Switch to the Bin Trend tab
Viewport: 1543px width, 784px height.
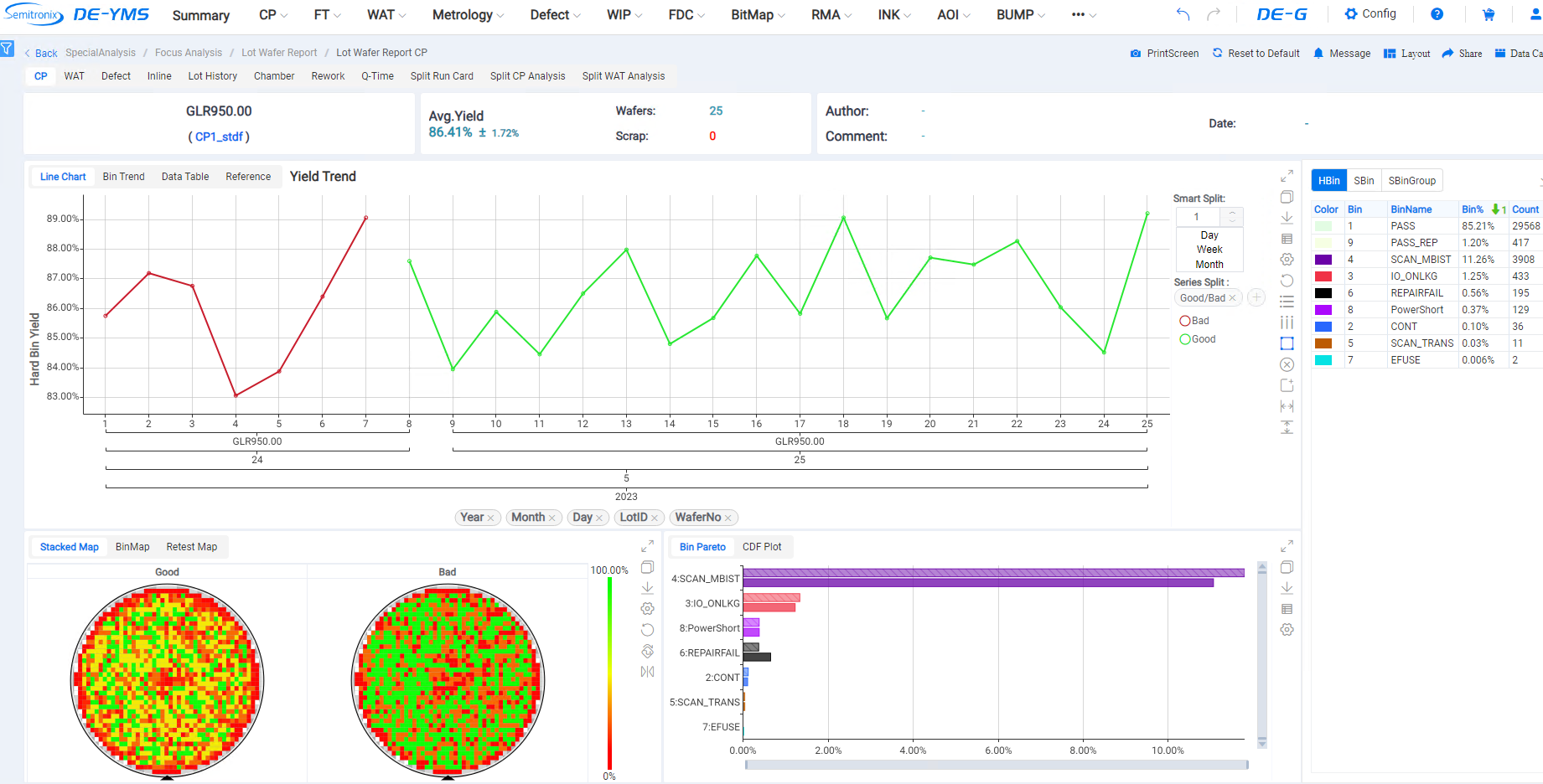[x=123, y=177]
